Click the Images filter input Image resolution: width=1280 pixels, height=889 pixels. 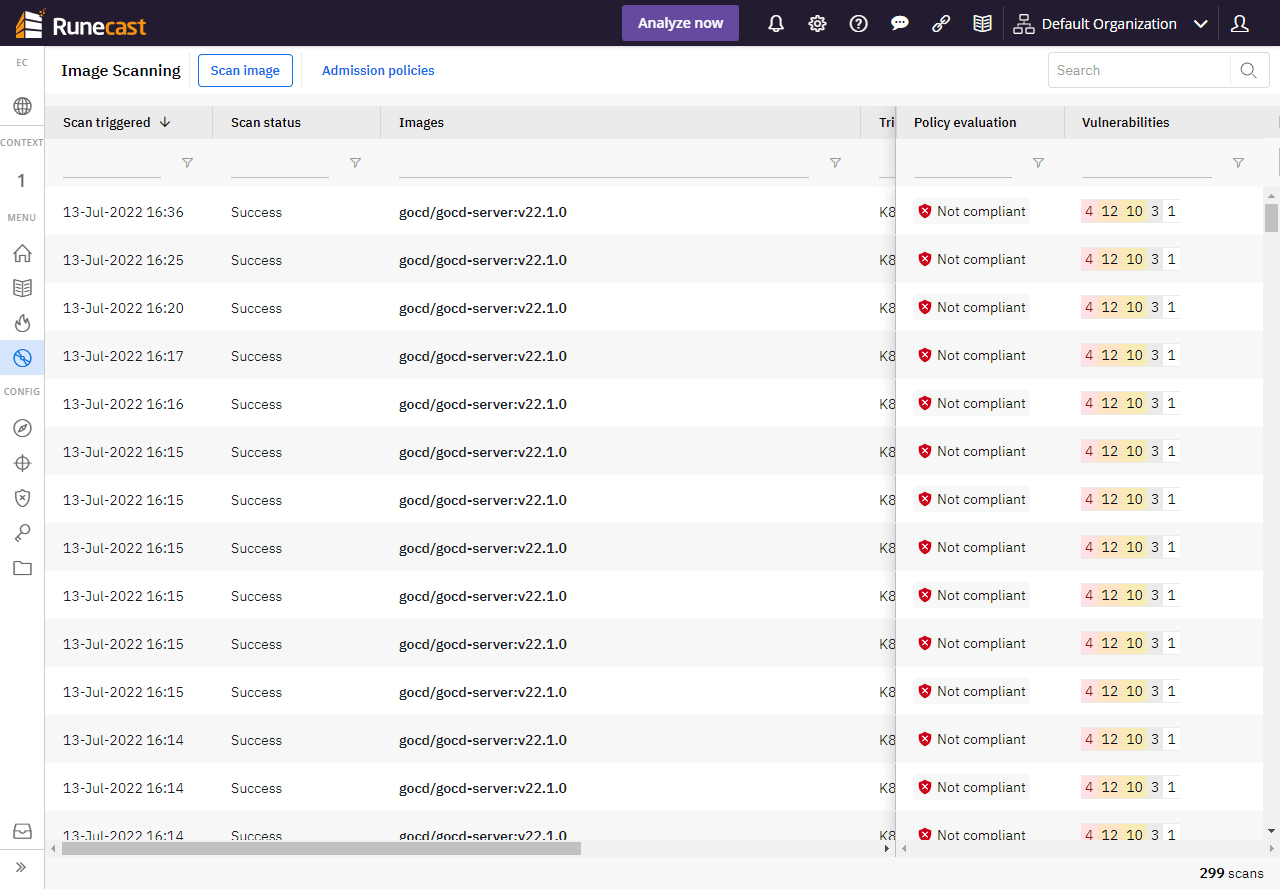(604, 164)
